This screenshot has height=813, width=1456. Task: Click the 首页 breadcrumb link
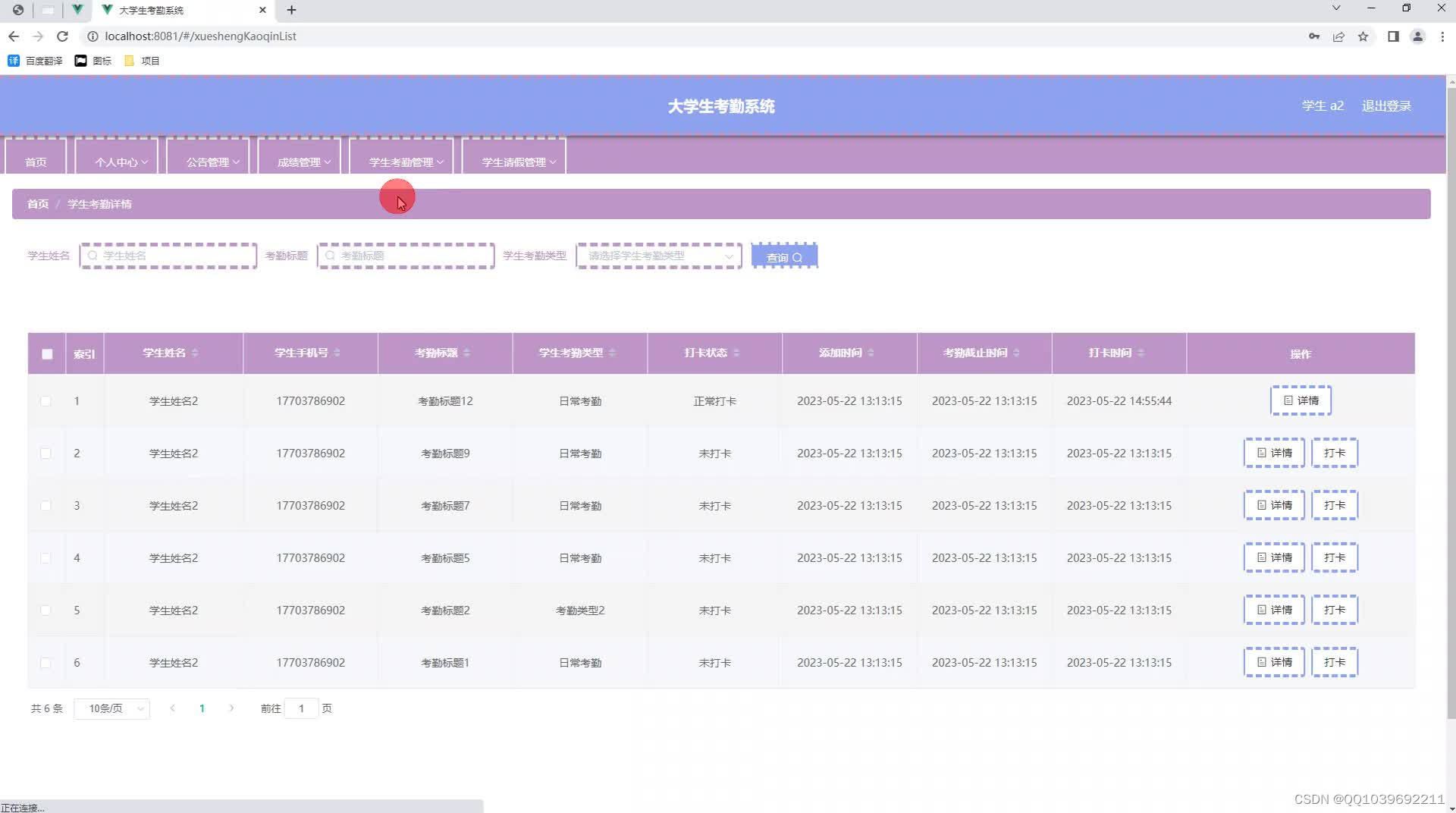coord(38,204)
